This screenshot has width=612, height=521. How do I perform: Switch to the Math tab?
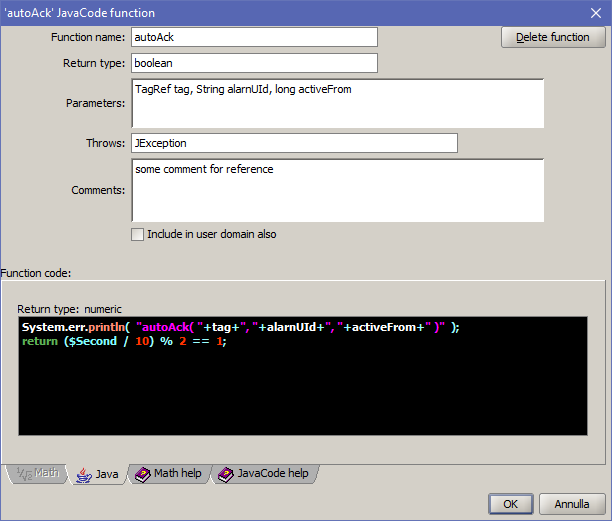[x=37, y=473]
